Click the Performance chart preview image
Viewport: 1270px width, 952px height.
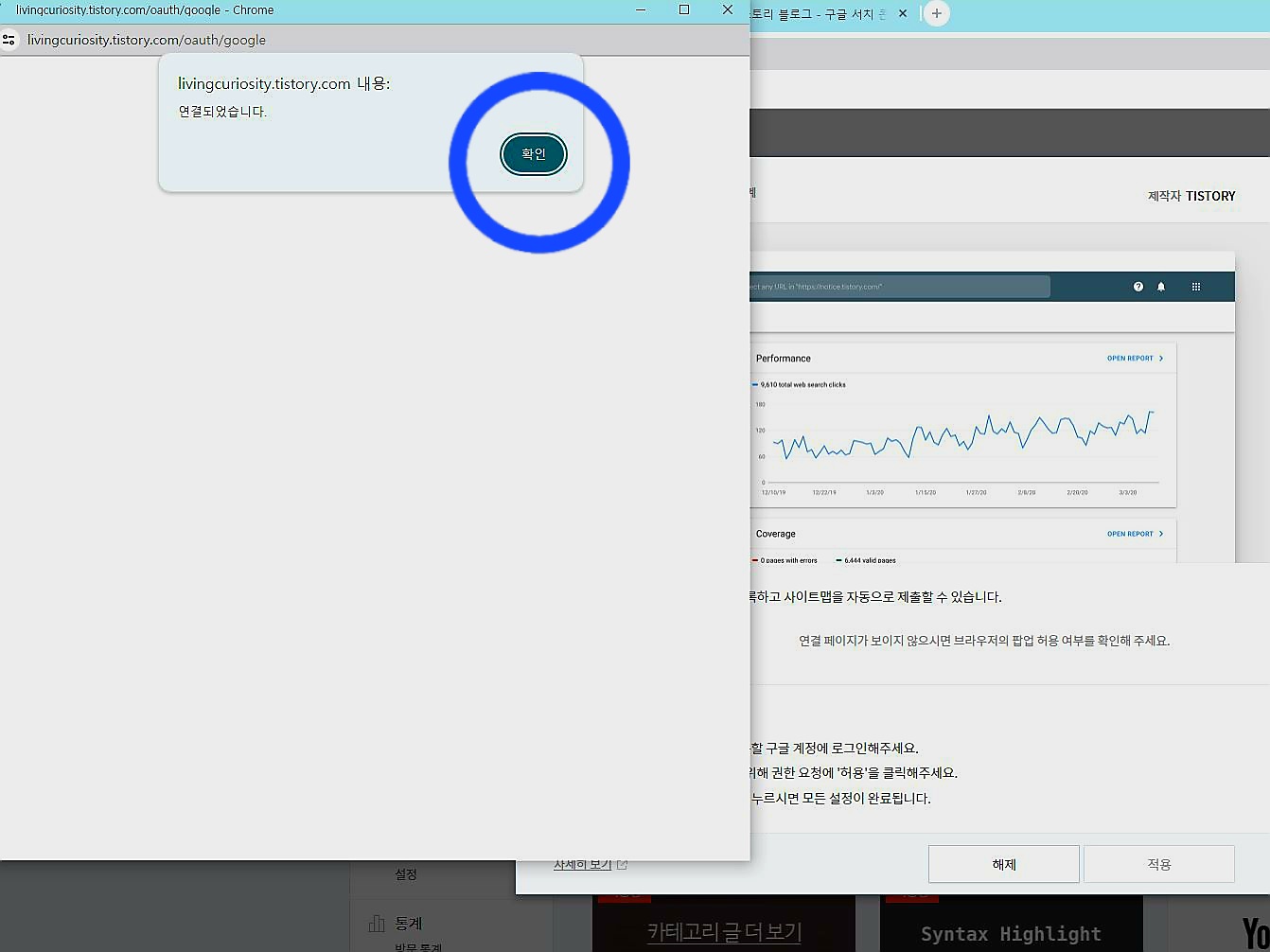964,425
